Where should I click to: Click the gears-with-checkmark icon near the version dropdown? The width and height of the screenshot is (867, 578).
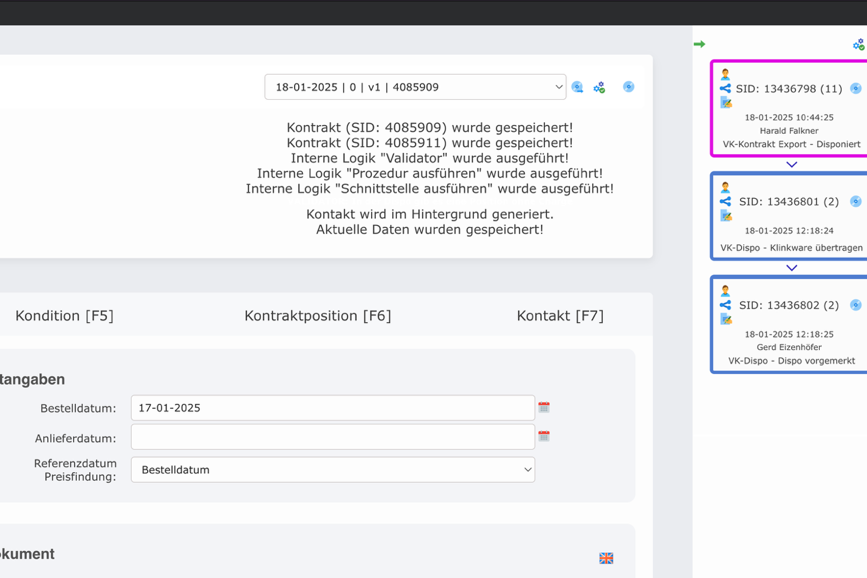click(x=600, y=87)
